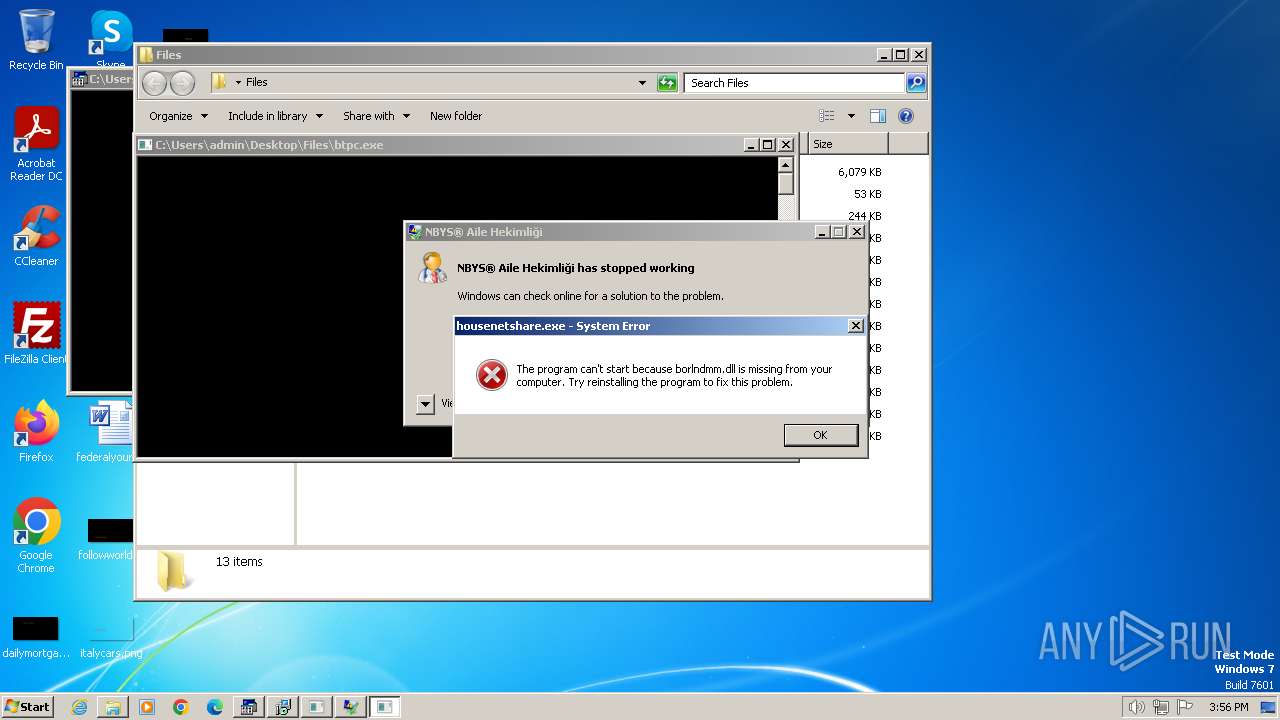The height and width of the screenshot is (720, 1280).
Task: Open Windows Explorer taskbar icon
Action: tap(113, 707)
